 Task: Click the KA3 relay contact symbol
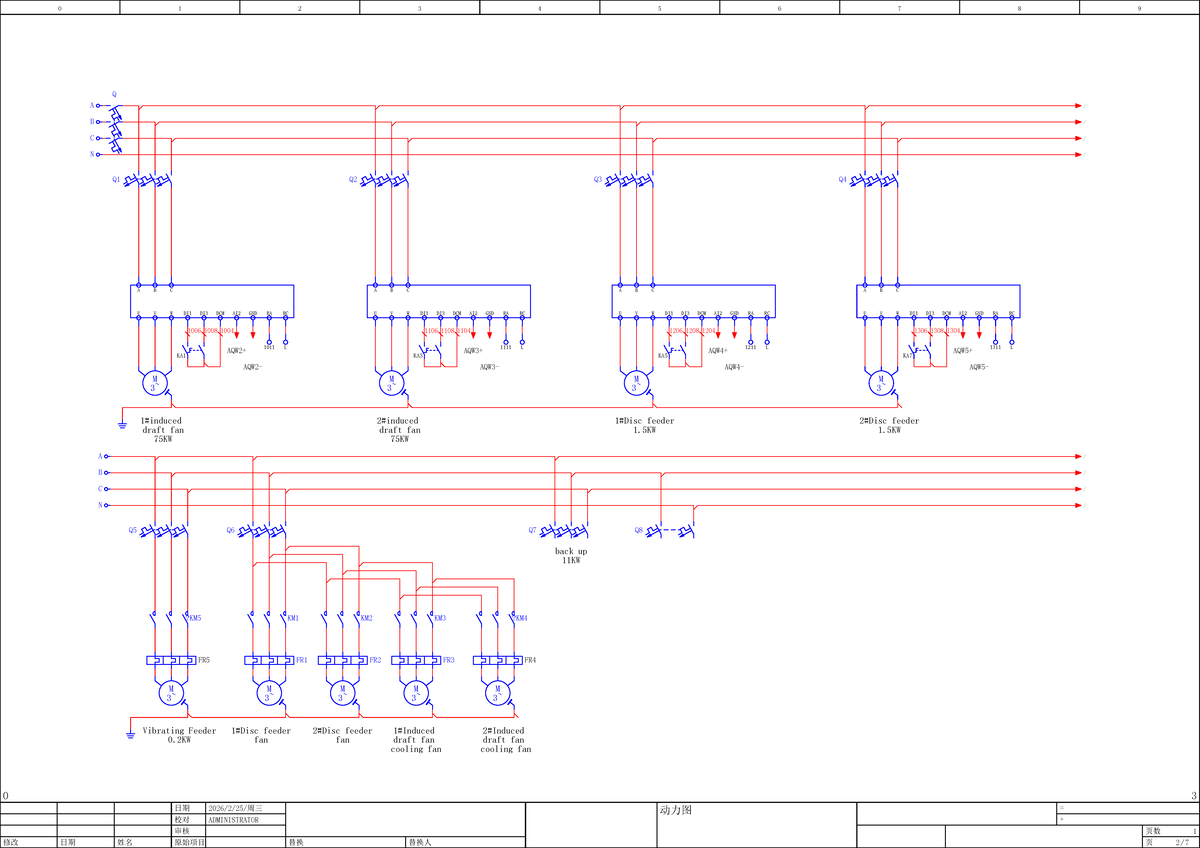pos(430,352)
